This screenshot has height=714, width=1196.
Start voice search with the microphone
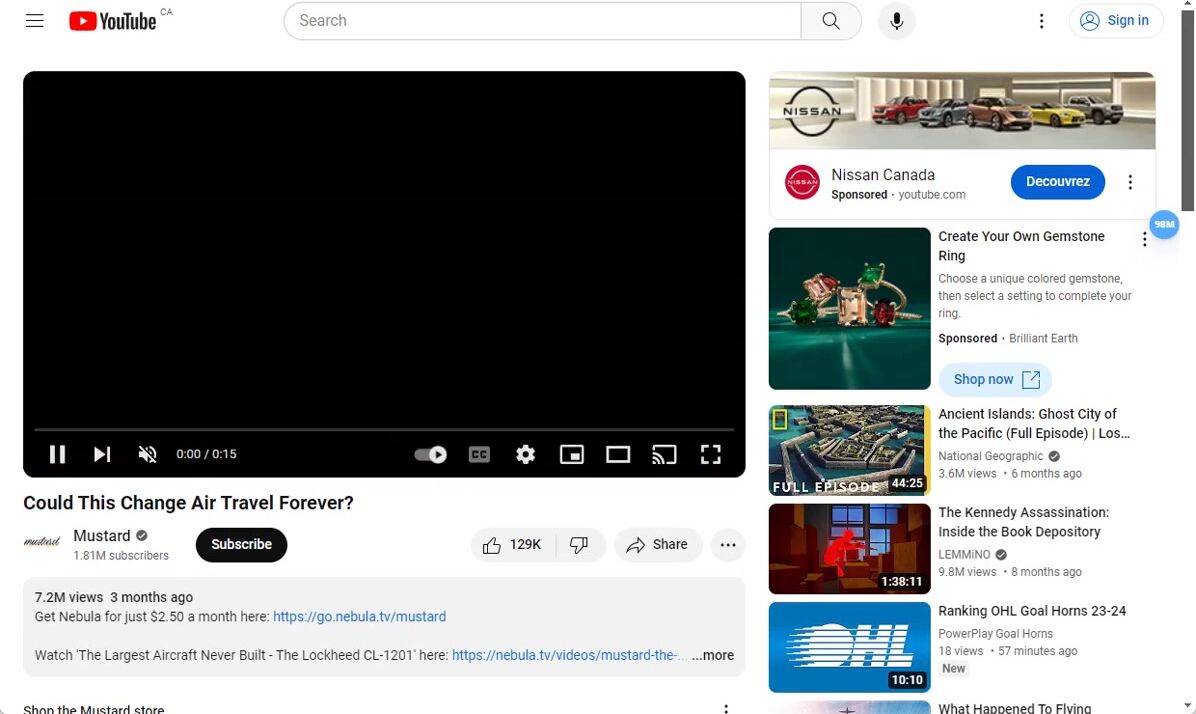coord(896,21)
